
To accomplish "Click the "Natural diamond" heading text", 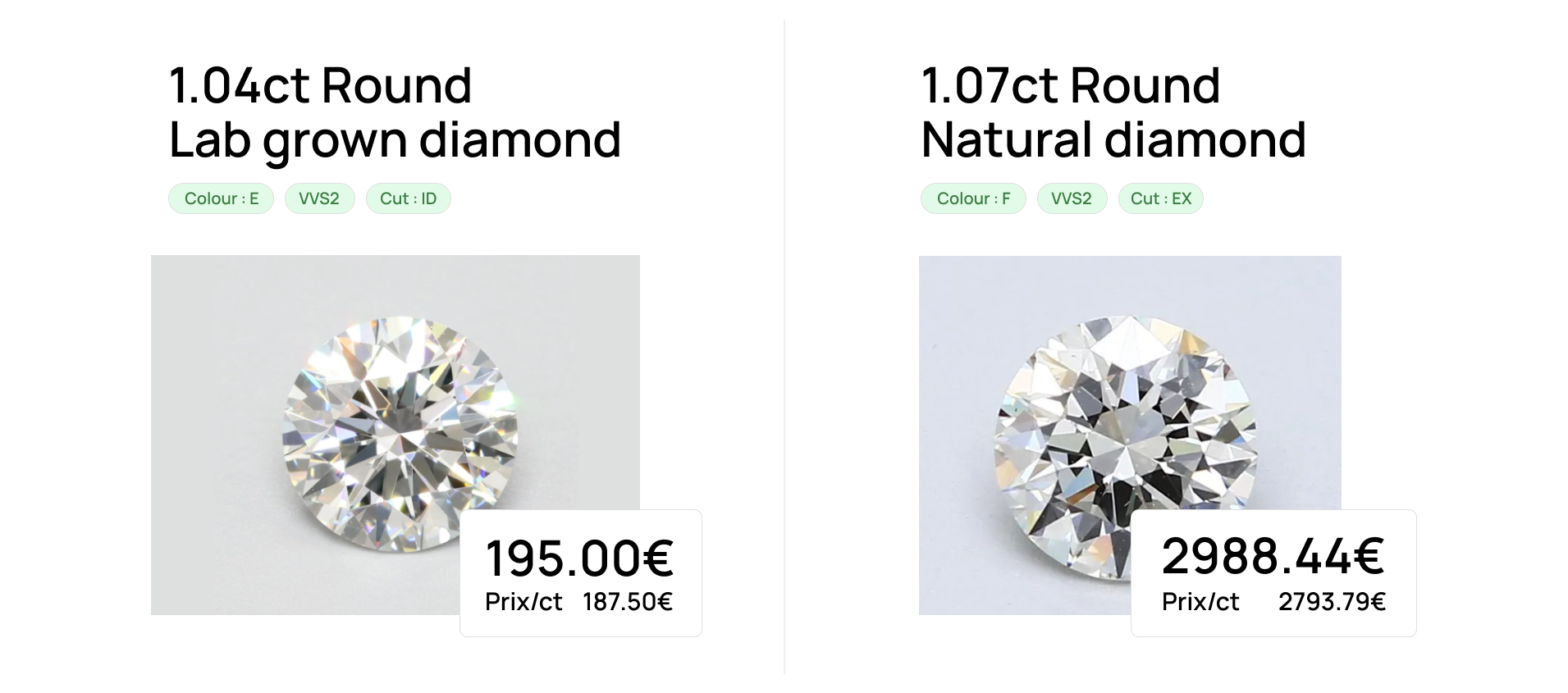I will point(1113,139).
